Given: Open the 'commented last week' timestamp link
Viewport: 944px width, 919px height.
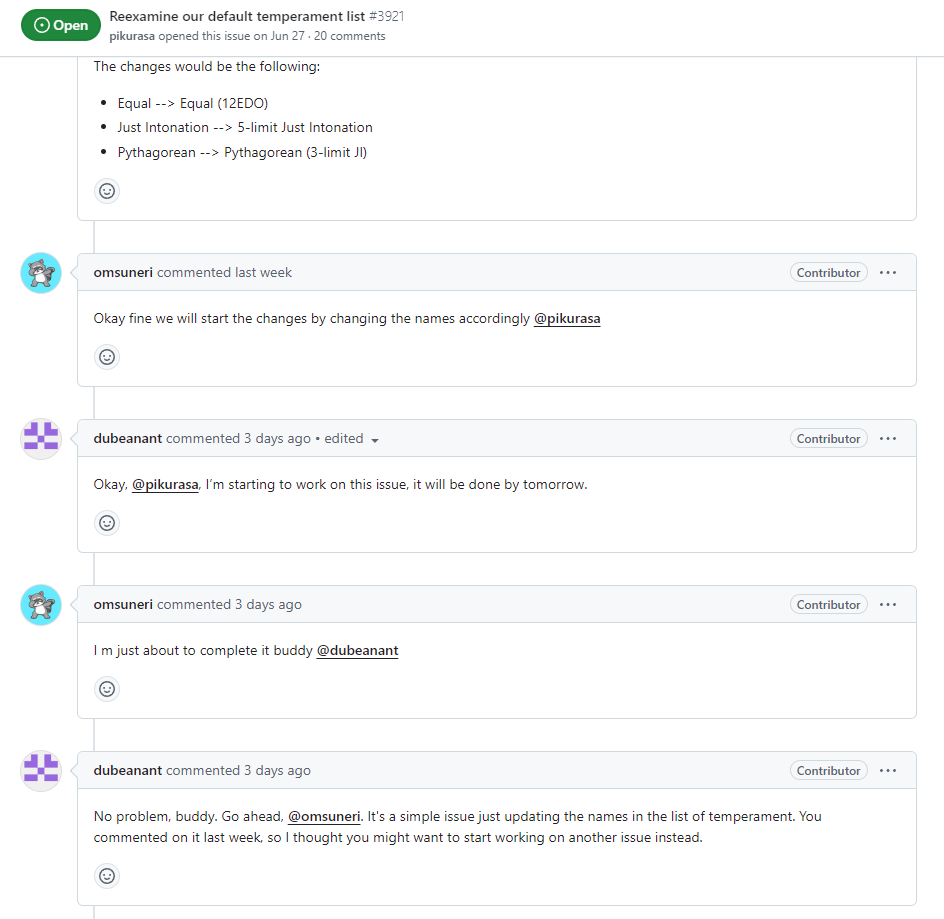Looking at the screenshot, I should click(224, 273).
